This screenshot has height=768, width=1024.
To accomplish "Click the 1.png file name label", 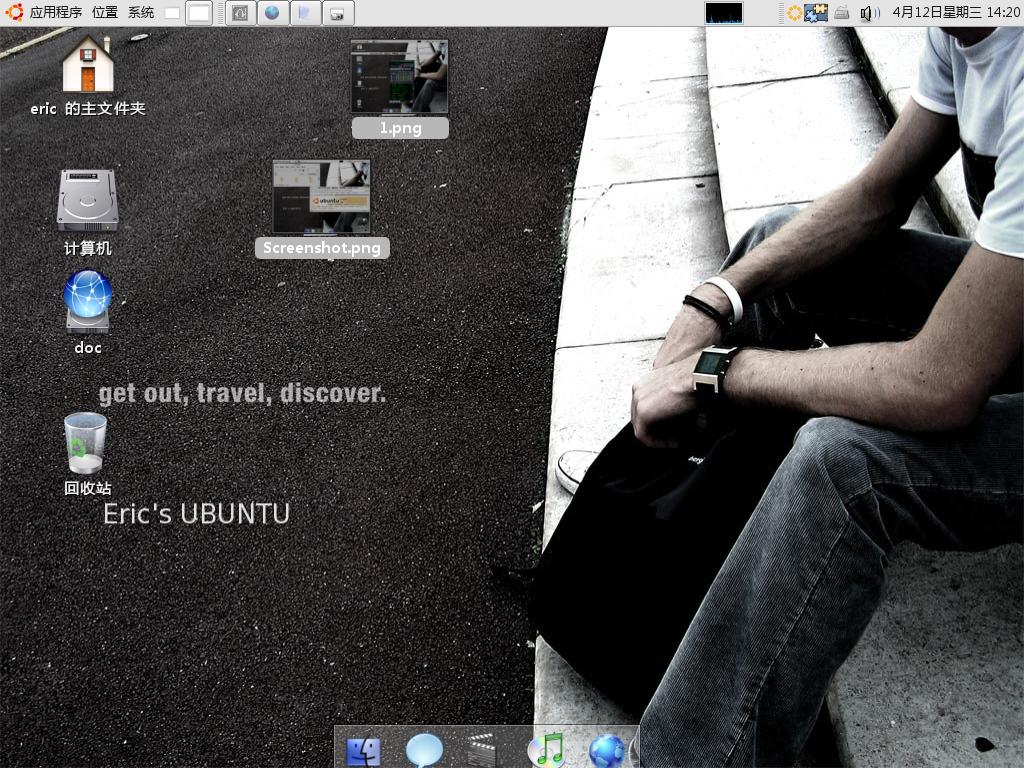I will pos(400,128).
